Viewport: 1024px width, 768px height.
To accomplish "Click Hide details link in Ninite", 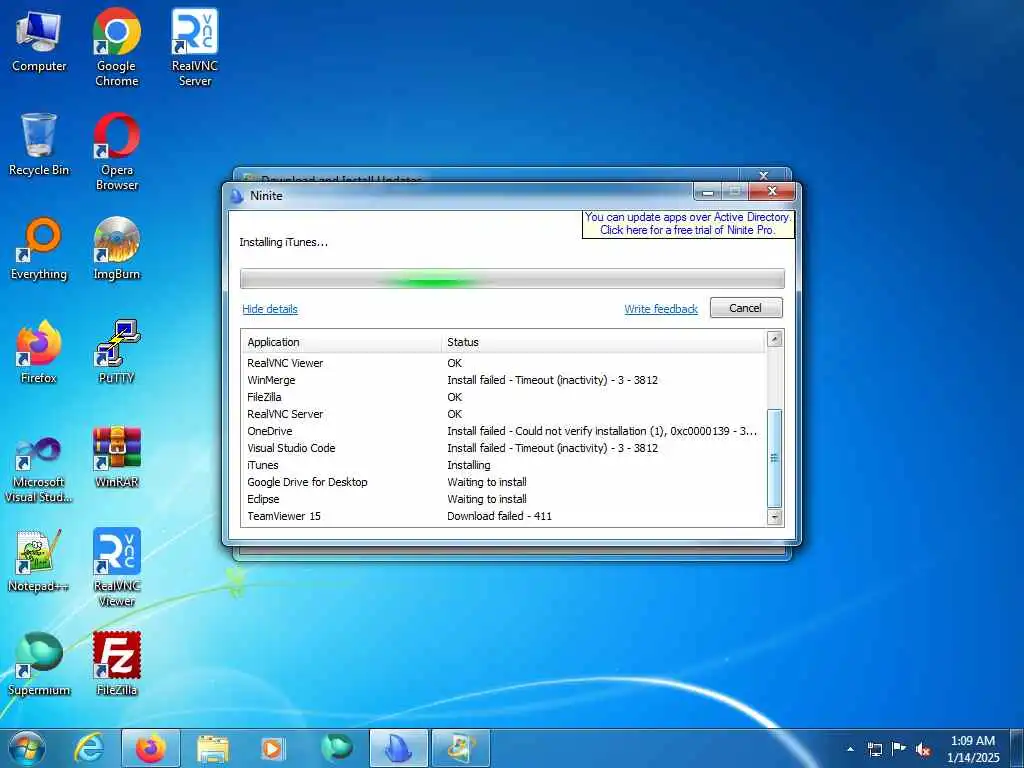I will tap(270, 309).
